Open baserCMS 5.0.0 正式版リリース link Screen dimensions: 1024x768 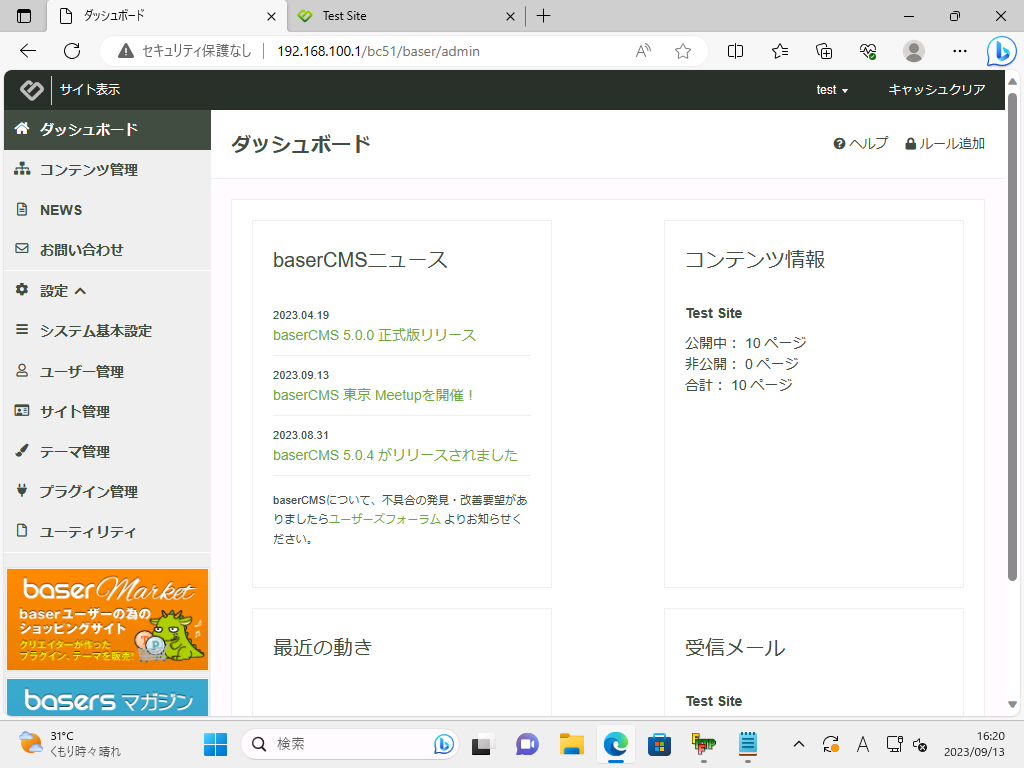(374, 335)
